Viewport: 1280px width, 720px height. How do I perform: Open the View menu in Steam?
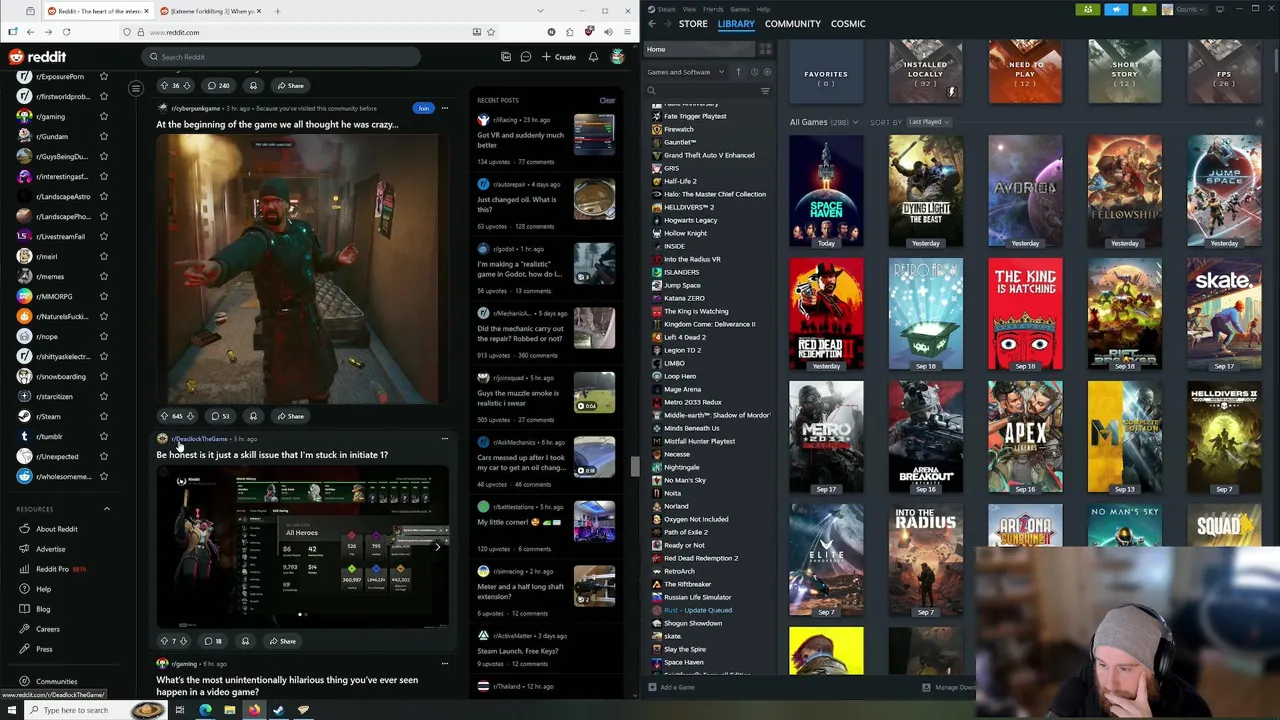point(689,9)
